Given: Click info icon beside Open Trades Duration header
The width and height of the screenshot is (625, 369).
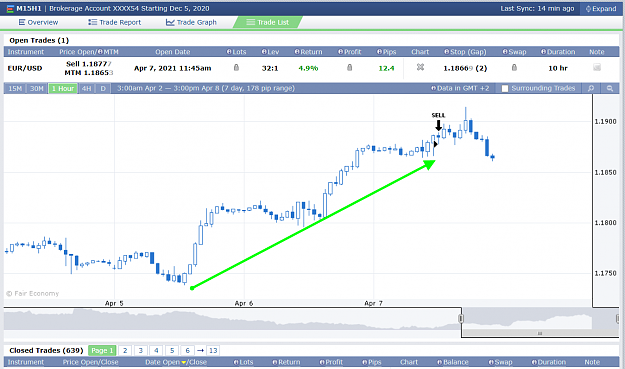Looking at the screenshot, I should coord(543,52).
